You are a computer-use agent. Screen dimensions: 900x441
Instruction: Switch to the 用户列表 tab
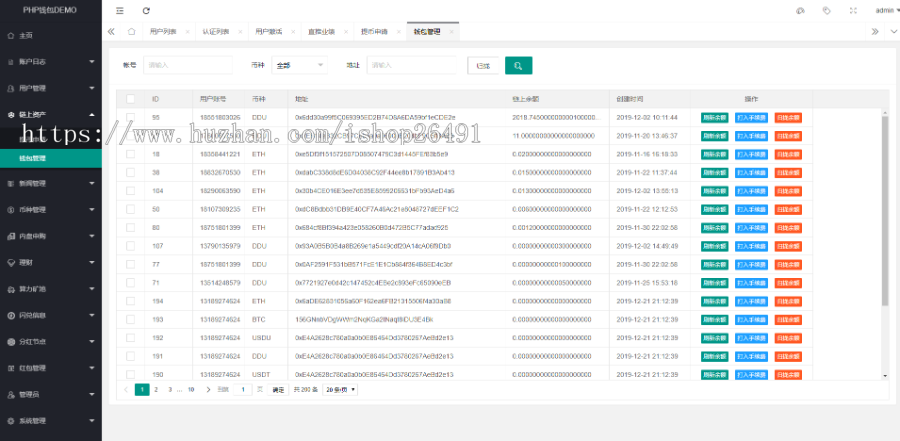pos(162,32)
